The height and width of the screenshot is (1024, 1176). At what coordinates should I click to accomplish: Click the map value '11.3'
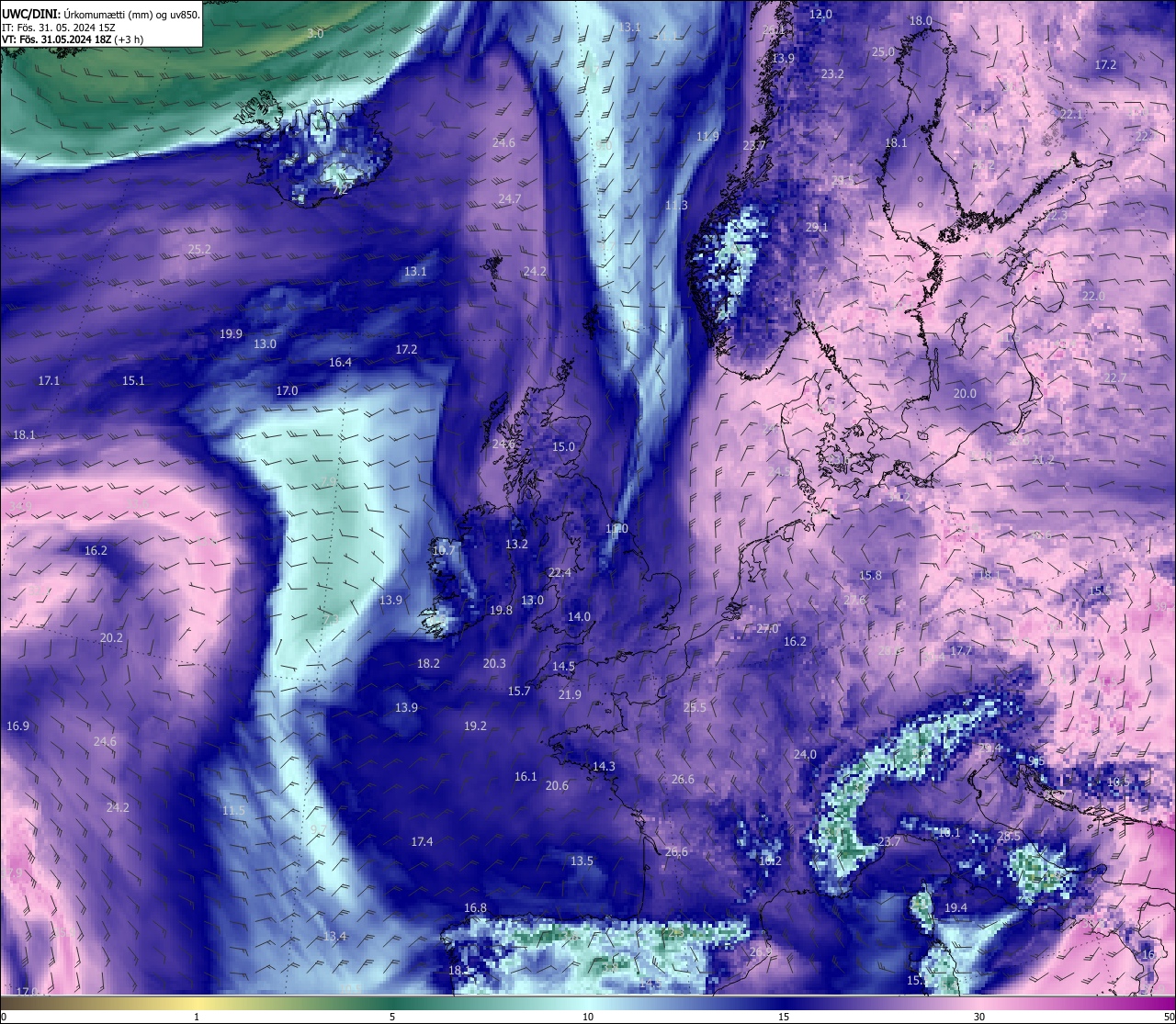point(676,205)
